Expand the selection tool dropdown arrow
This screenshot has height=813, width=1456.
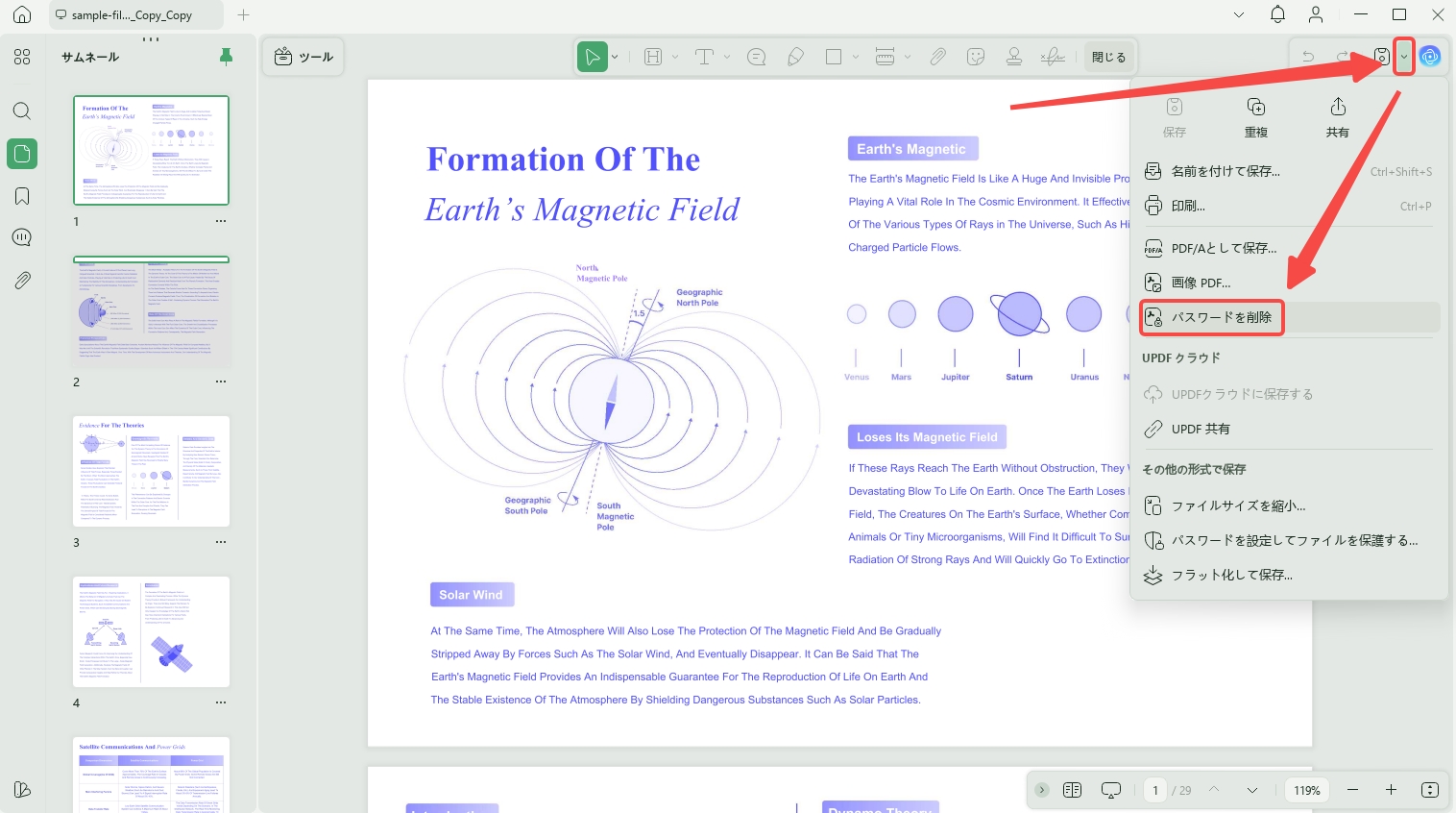[x=615, y=57]
